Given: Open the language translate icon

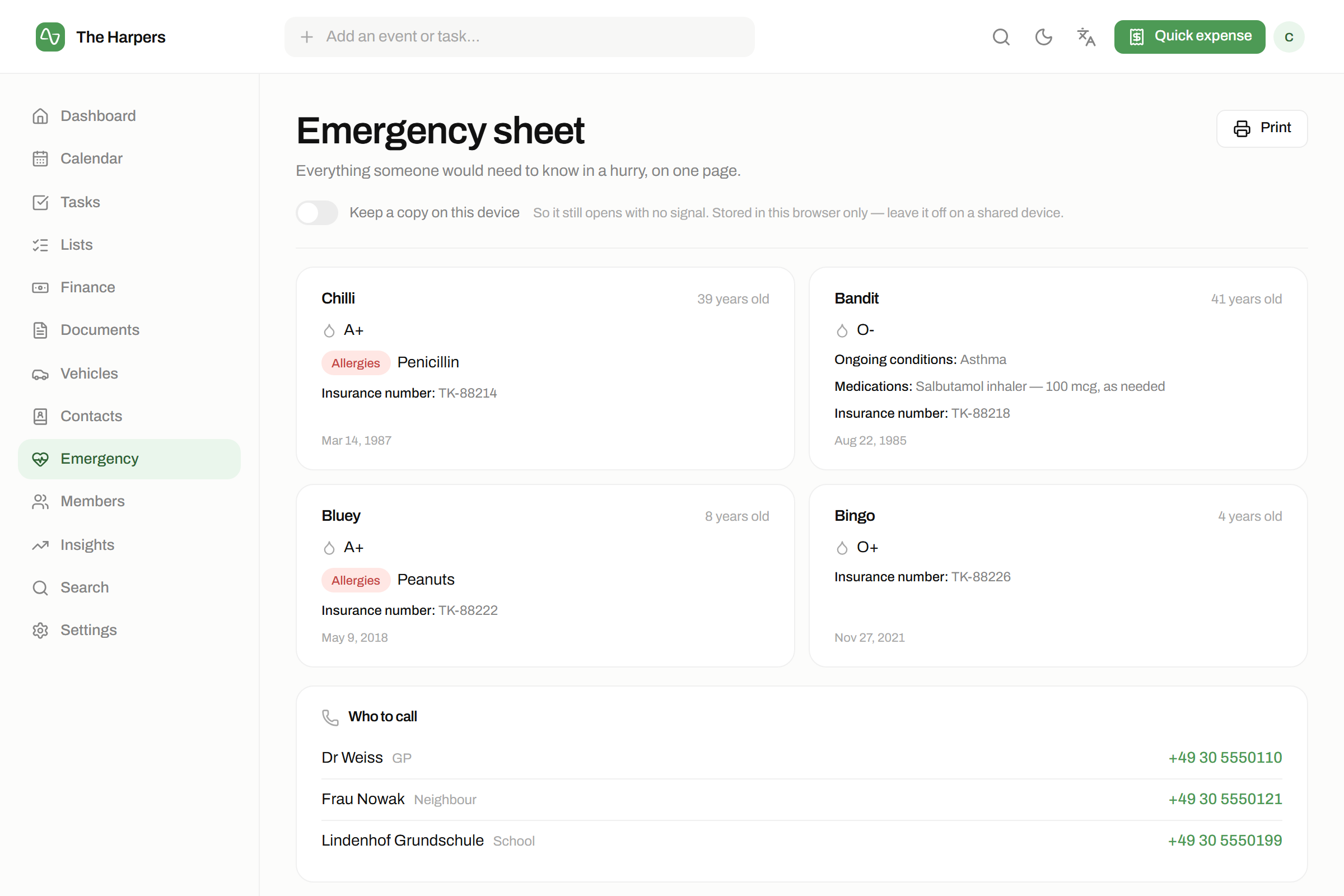Looking at the screenshot, I should pos(1086,37).
